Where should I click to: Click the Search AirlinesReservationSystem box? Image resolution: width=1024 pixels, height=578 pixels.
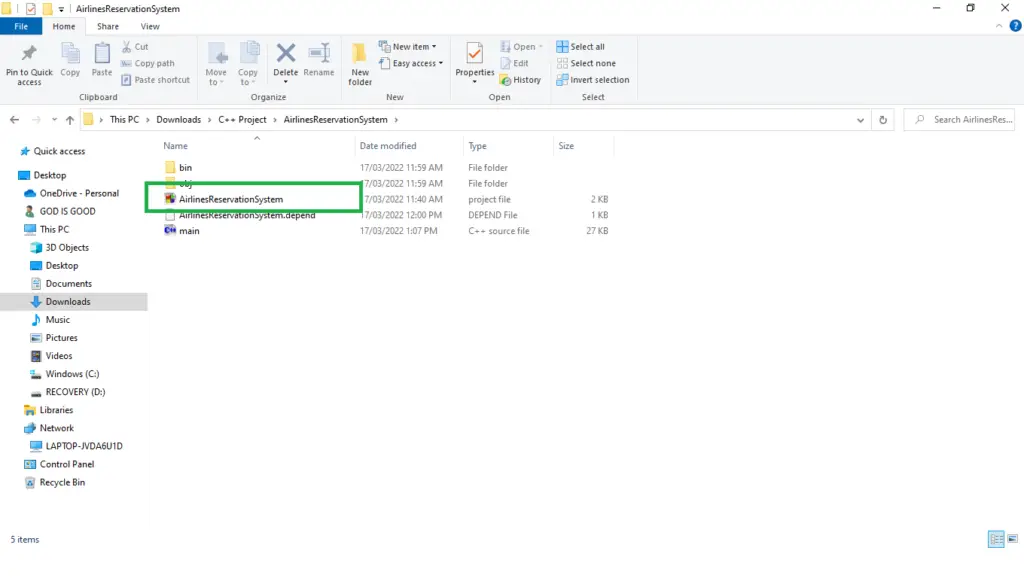[965, 120]
